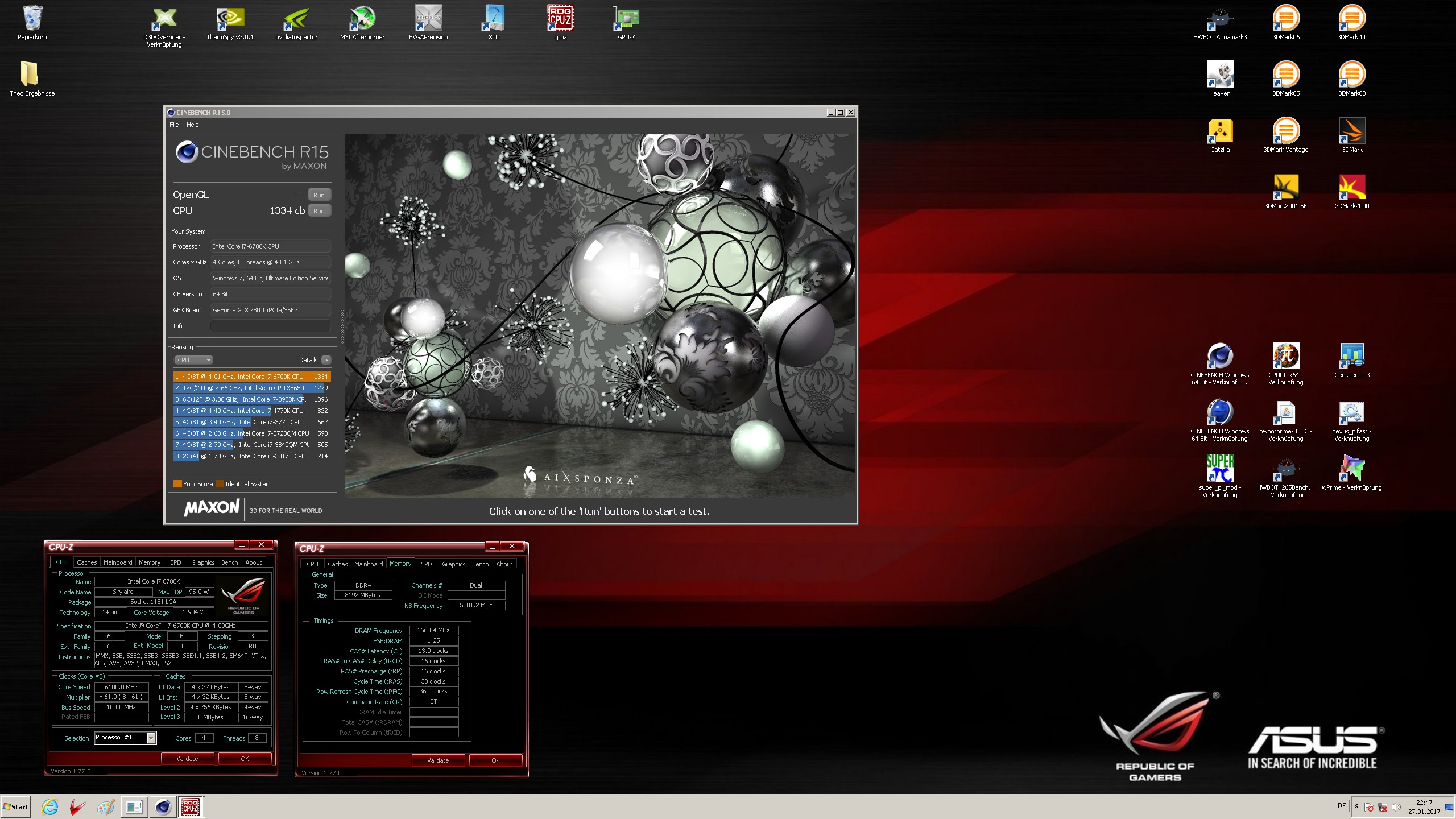Launch ThermSpy v3.0.1 desktop icon
Screen dimensions: 1456x819
tap(230, 23)
